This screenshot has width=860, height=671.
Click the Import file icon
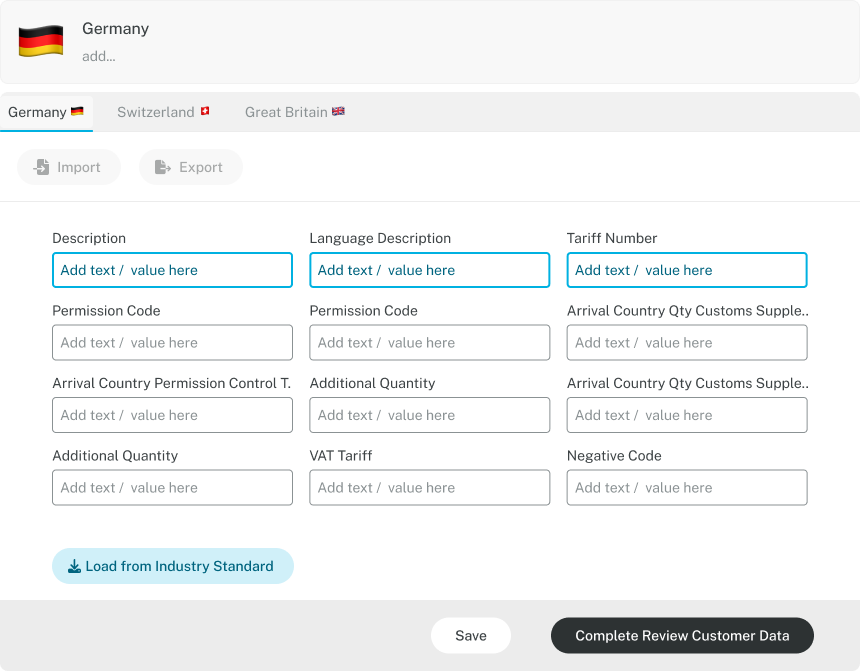click(x=41, y=167)
